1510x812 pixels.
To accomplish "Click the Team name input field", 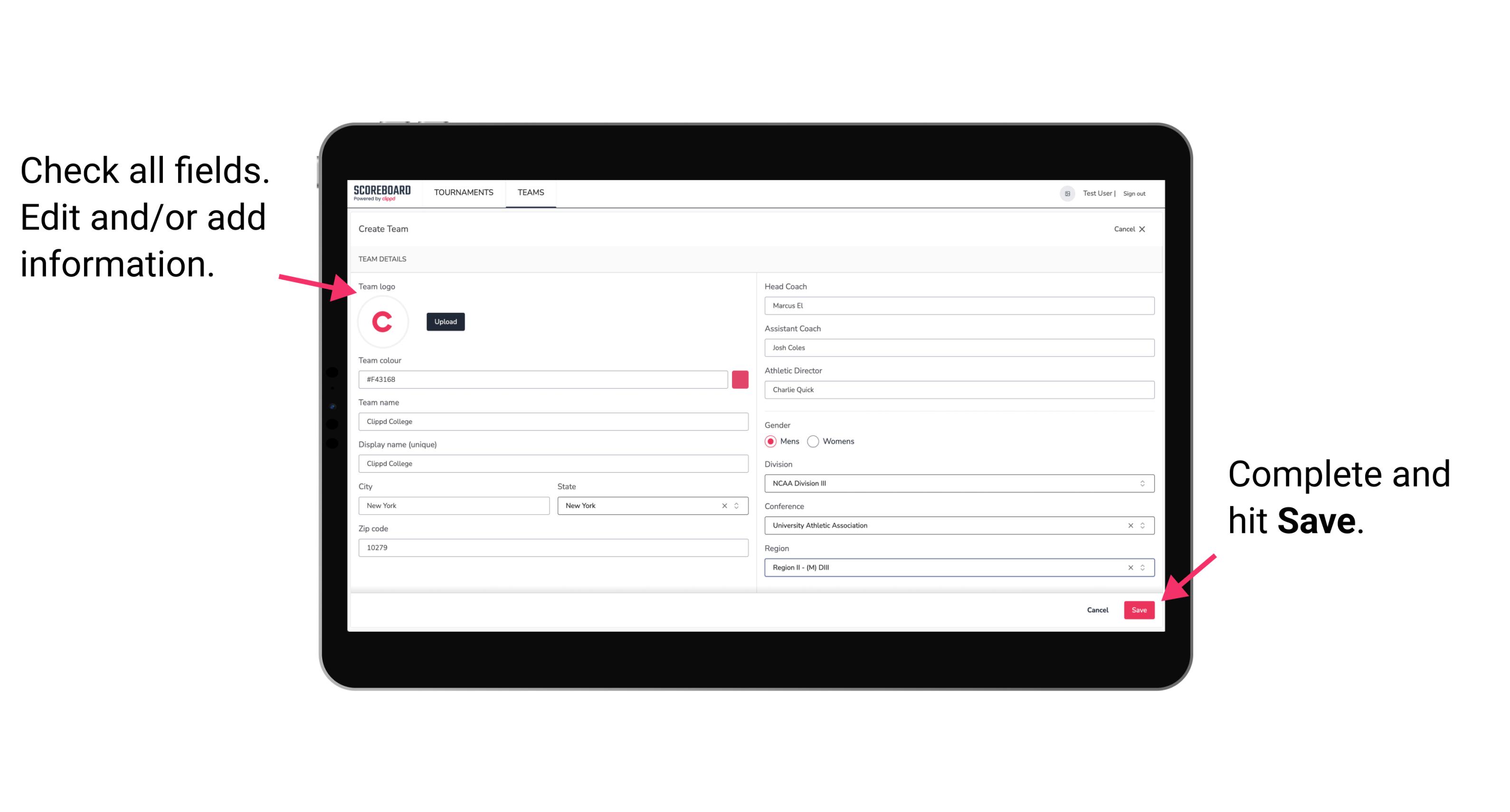I will 553,421.
